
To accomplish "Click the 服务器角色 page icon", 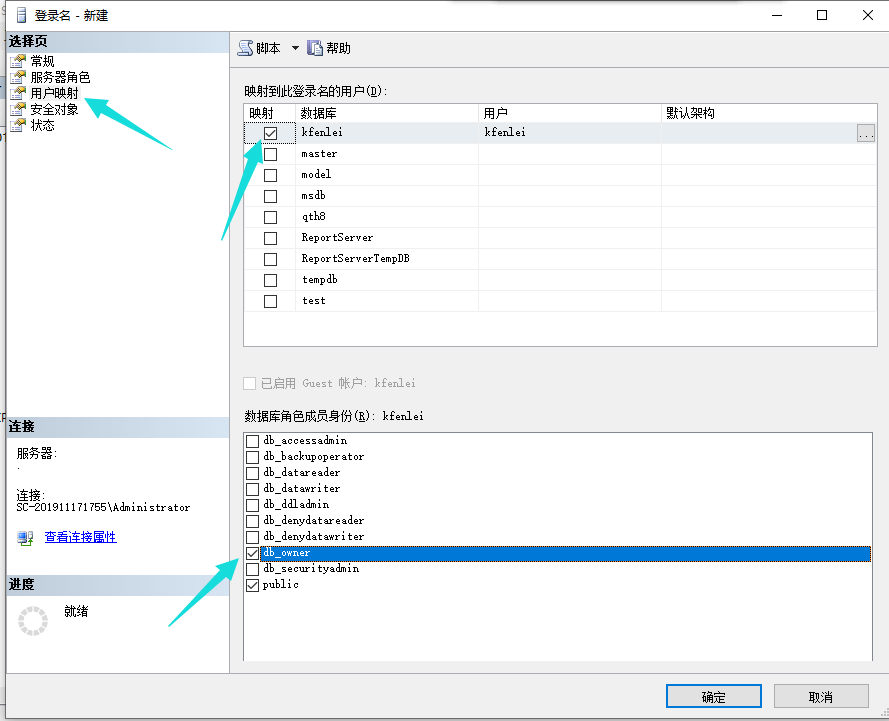I will [x=17, y=77].
